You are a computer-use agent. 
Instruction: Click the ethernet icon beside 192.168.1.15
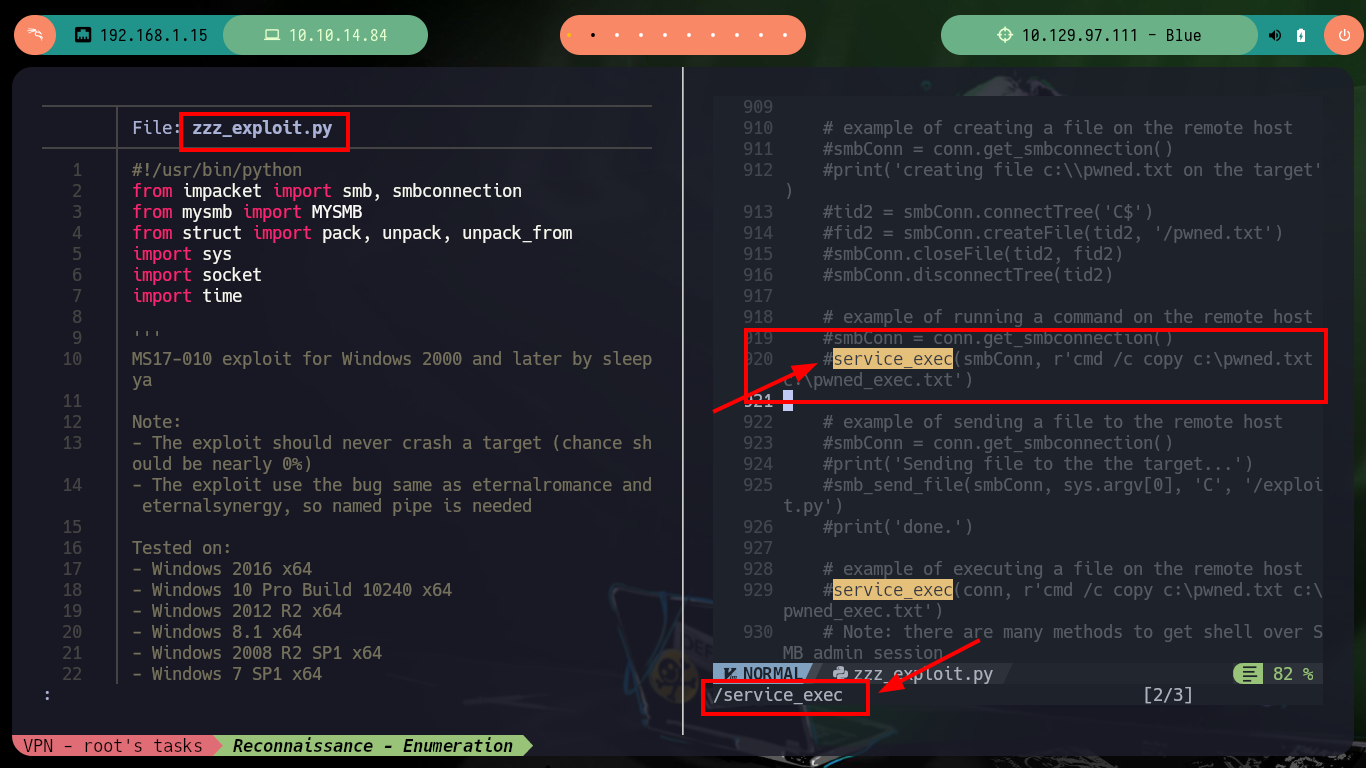(83, 35)
